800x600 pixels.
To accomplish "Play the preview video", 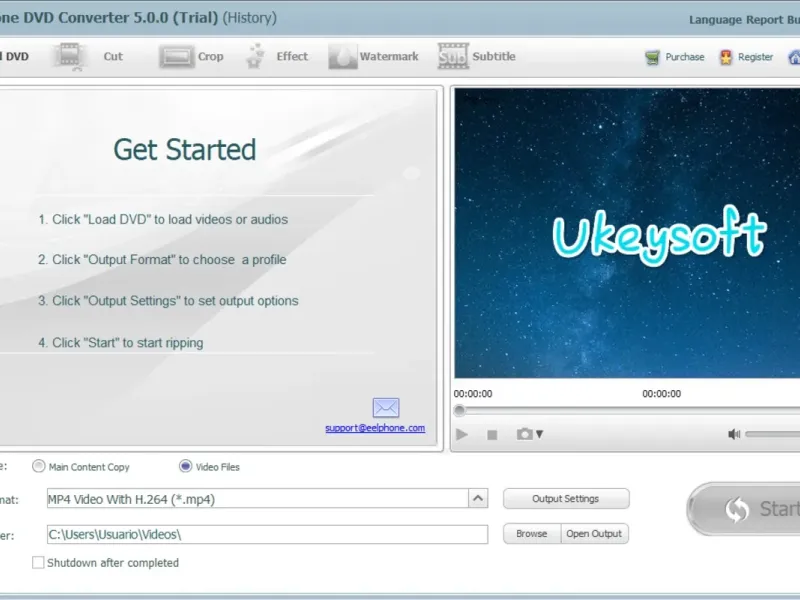I will [x=462, y=434].
